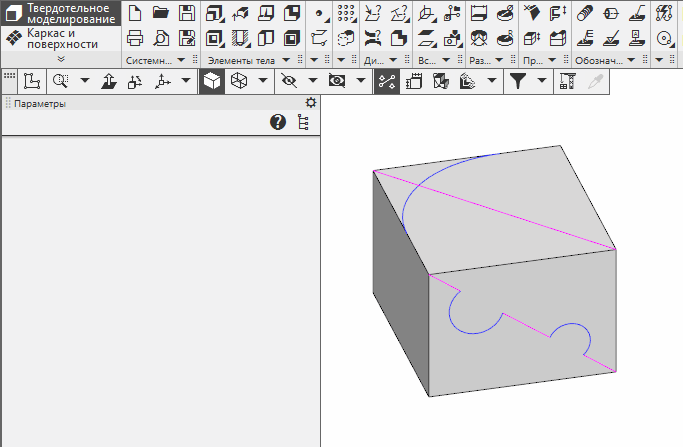The height and width of the screenshot is (447, 683).
Task: Switch to Каркас и поверхности toolset
Action: [62, 39]
